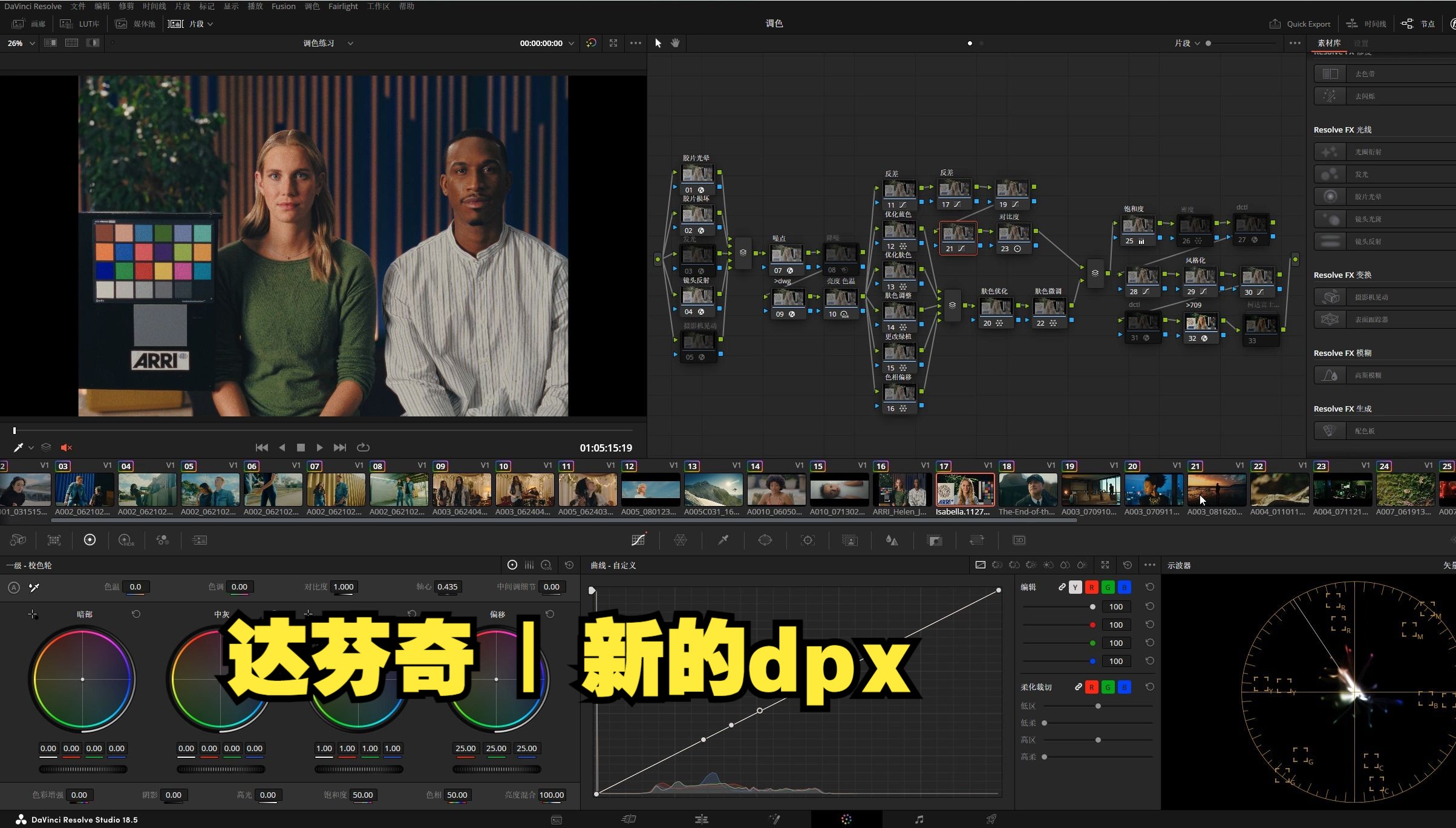Viewport: 1456px width, 828px height.
Task: Open the Key palette
Action: click(935, 540)
